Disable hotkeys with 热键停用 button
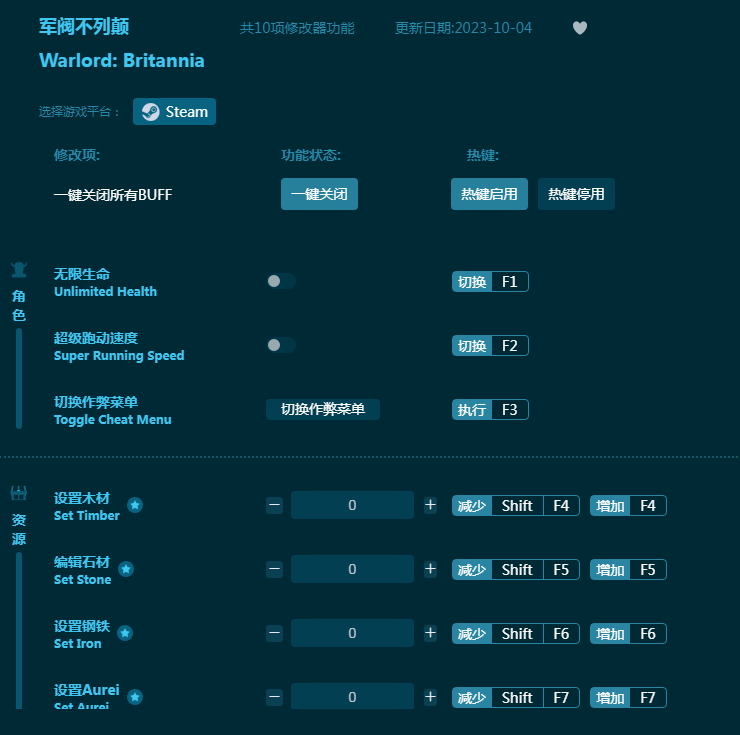Viewport: 740px width, 735px height. [576, 194]
